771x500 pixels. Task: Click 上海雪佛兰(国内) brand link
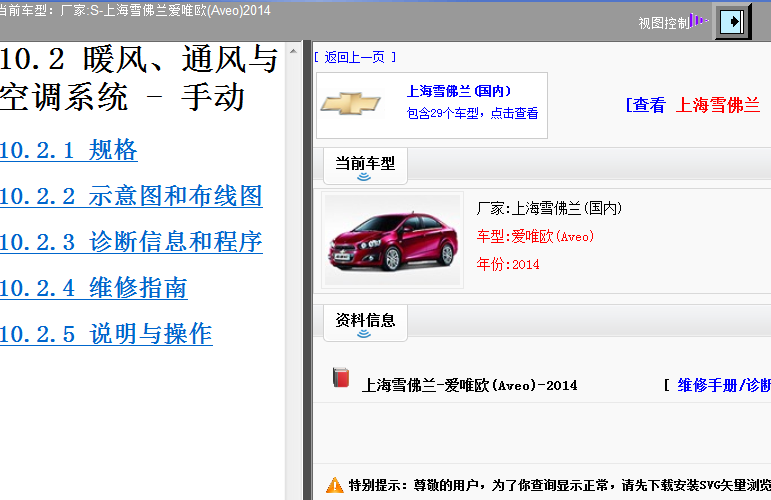(x=458, y=91)
